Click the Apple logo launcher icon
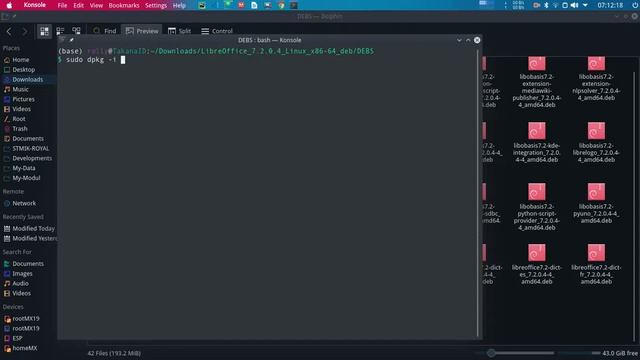This screenshot has width=640, height=360. point(9,5)
